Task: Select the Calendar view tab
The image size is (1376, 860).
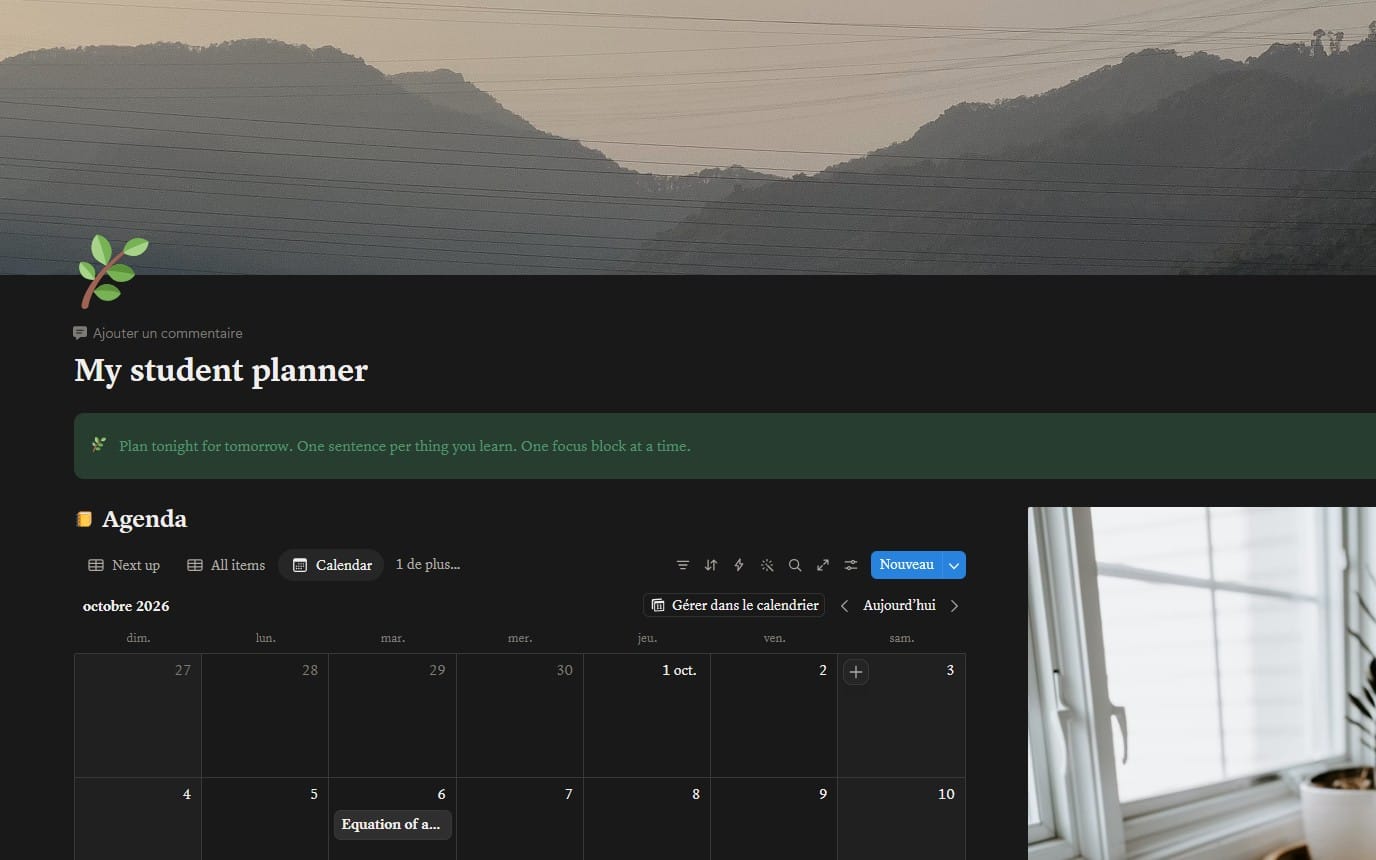Action: coord(331,565)
